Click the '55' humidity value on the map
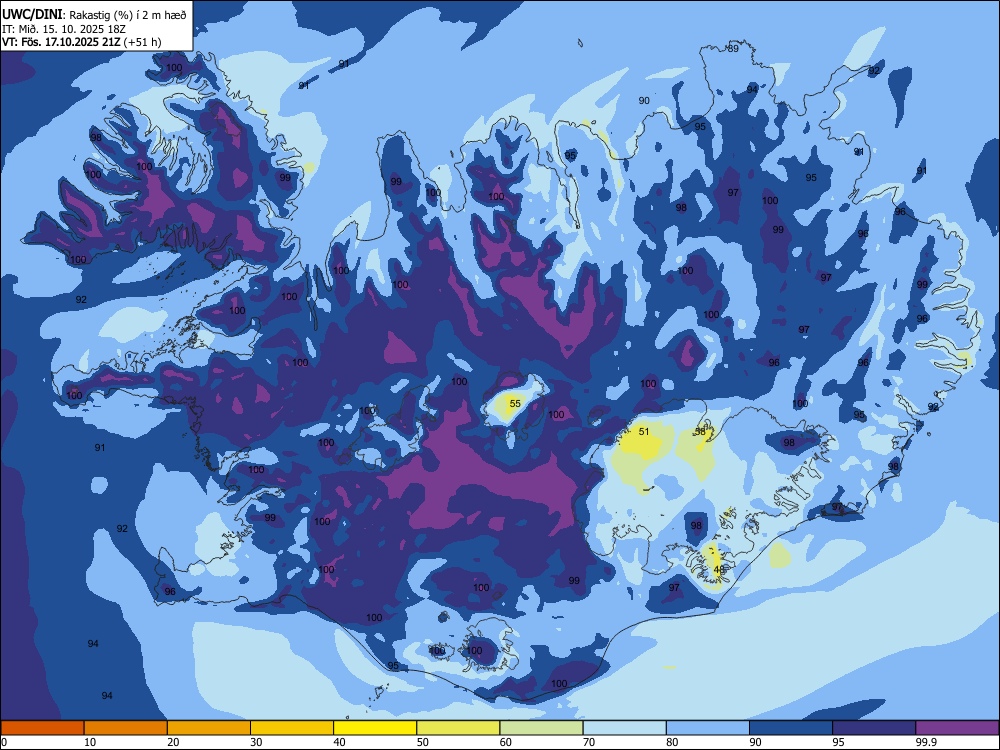Screen dimensions: 1000x750 point(515,404)
